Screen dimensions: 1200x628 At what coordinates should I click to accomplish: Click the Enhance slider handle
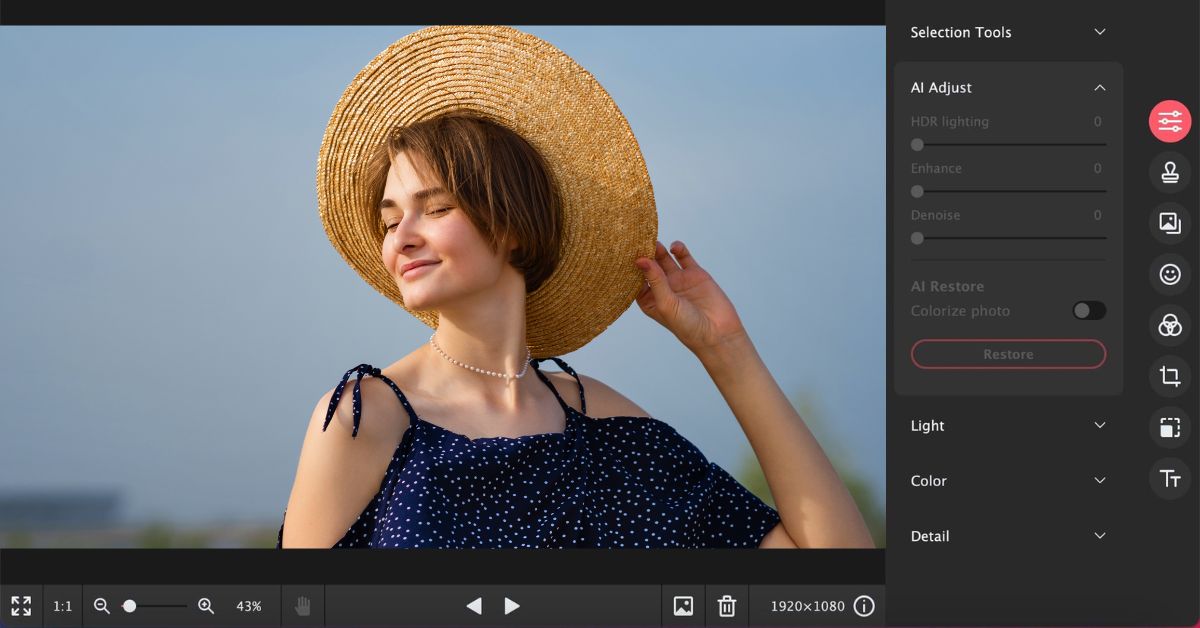[917, 191]
